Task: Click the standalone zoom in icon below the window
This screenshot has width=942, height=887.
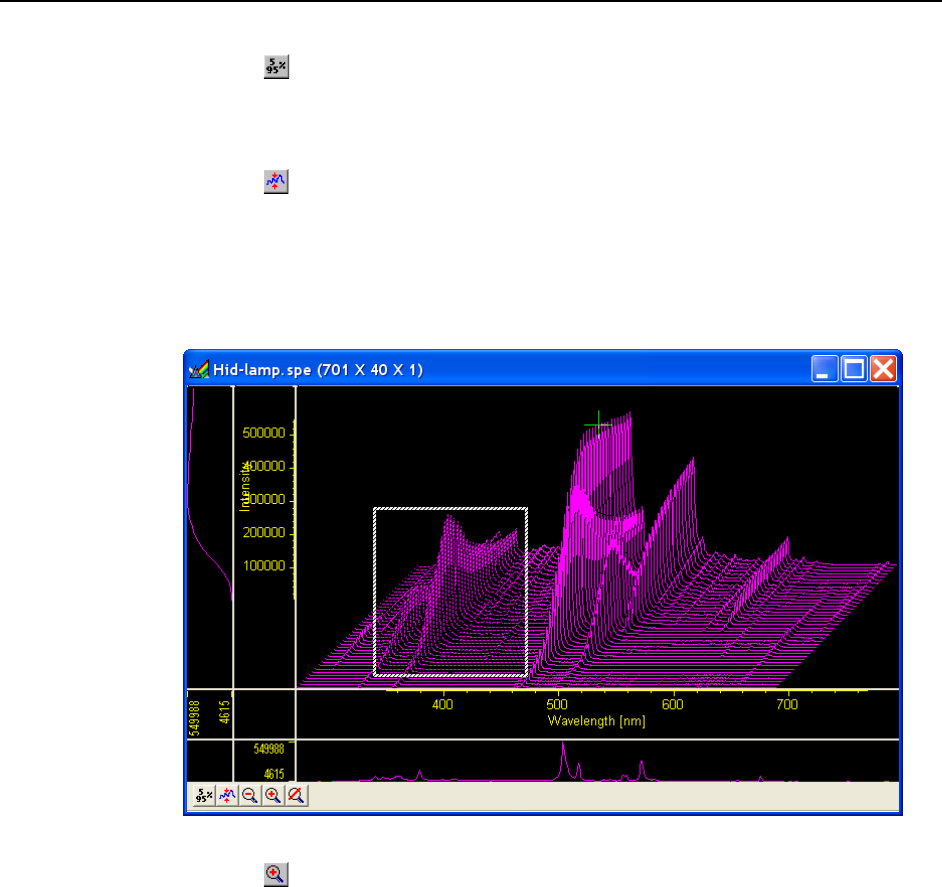Action: 276,874
